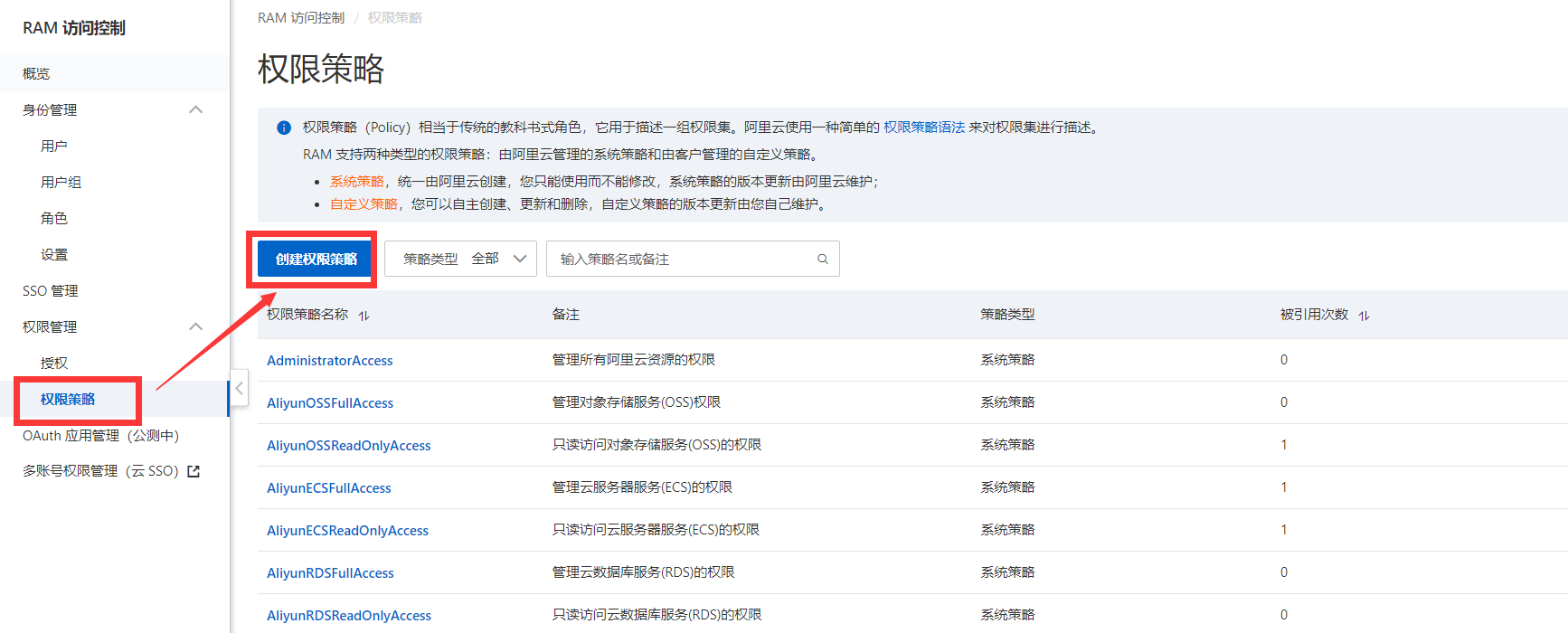Open 概览 in the sidebar
The image size is (1568, 633).
36,73
